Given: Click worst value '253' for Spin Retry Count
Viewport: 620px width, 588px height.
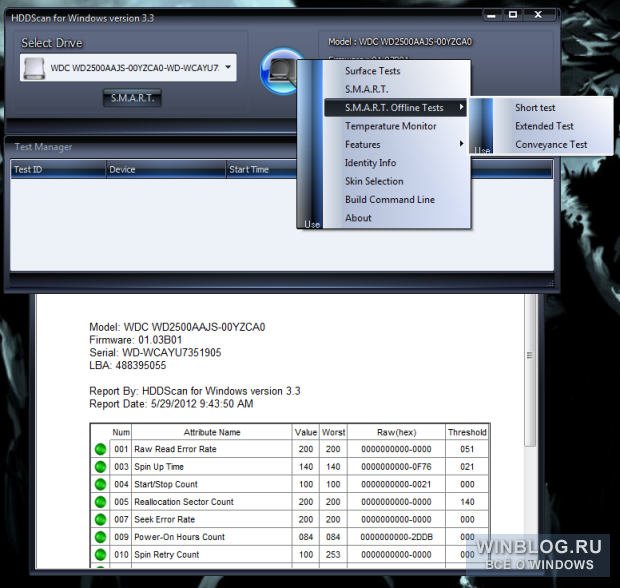Looking at the screenshot, I should coord(333,554).
